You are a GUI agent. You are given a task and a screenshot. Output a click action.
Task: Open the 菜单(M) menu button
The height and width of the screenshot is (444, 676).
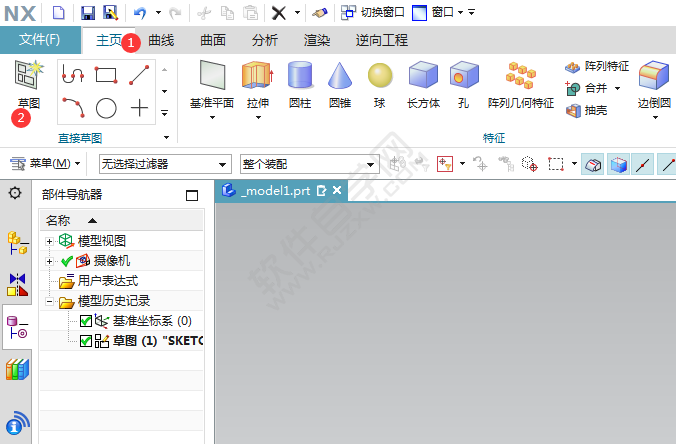click(x=45, y=164)
